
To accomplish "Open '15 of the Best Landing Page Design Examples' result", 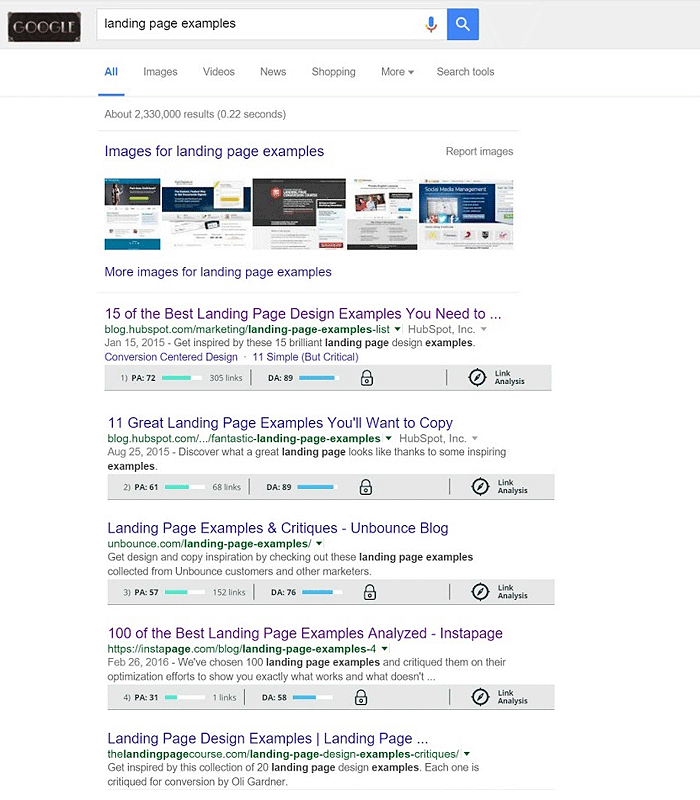I will tap(303, 314).
